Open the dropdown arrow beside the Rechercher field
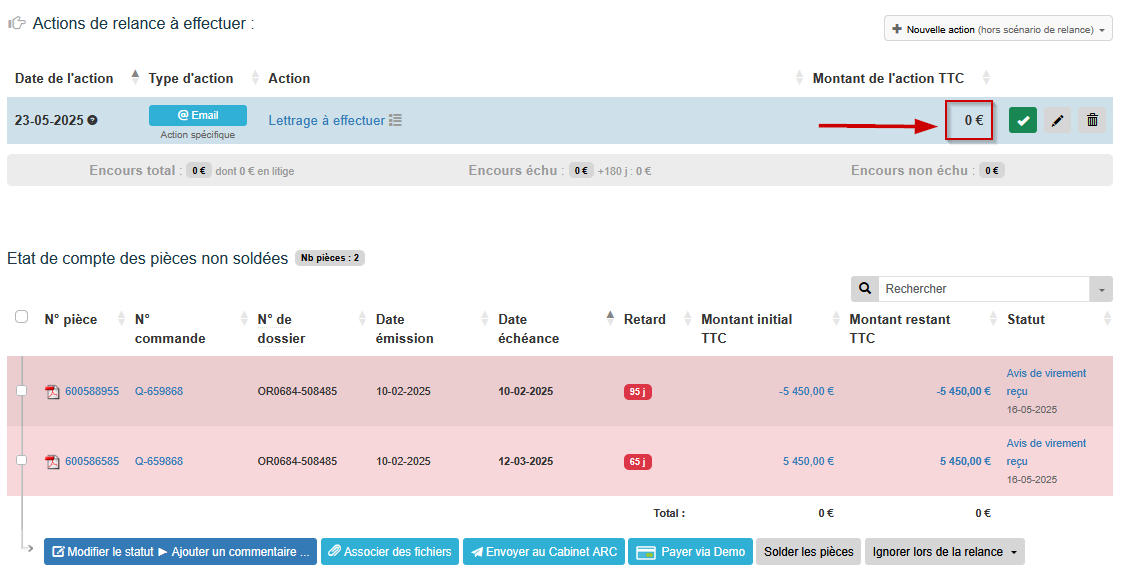Image resolution: width=1121 pixels, height=571 pixels. [x=1101, y=289]
